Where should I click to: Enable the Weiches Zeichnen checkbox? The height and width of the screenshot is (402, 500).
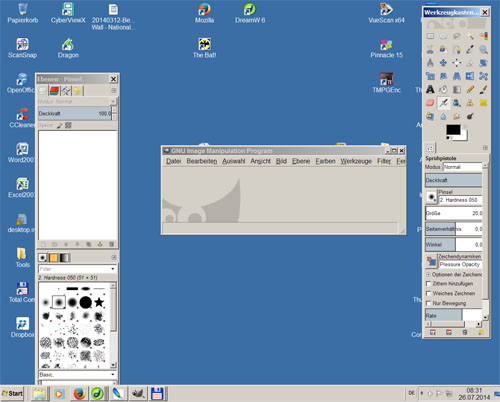coord(429,293)
